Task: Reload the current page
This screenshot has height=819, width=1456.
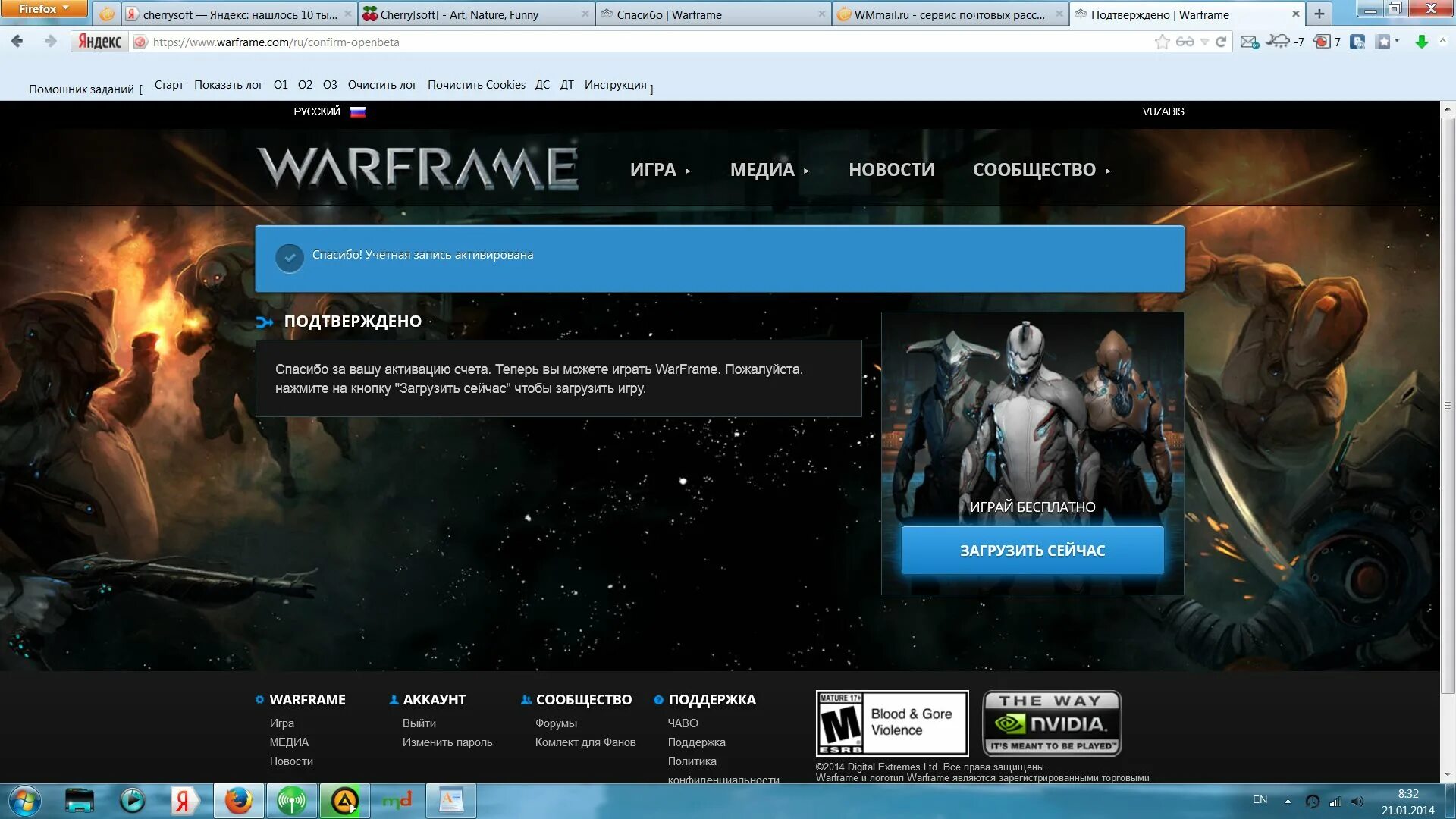Action: (x=1221, y=42)
